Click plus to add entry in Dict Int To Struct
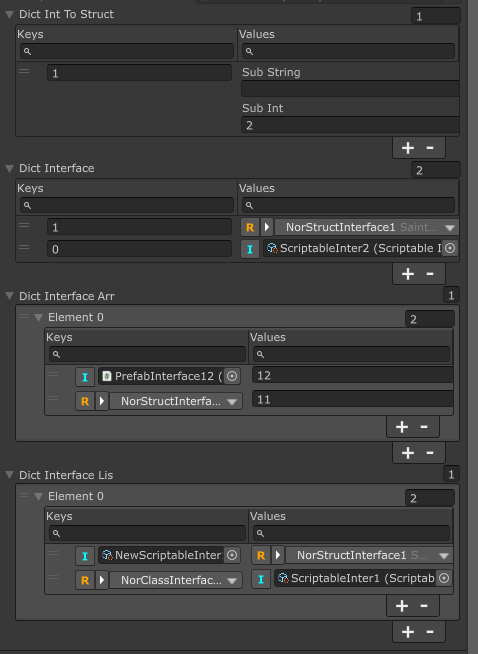Screen dimensions: 478x654 coord(408,148)
